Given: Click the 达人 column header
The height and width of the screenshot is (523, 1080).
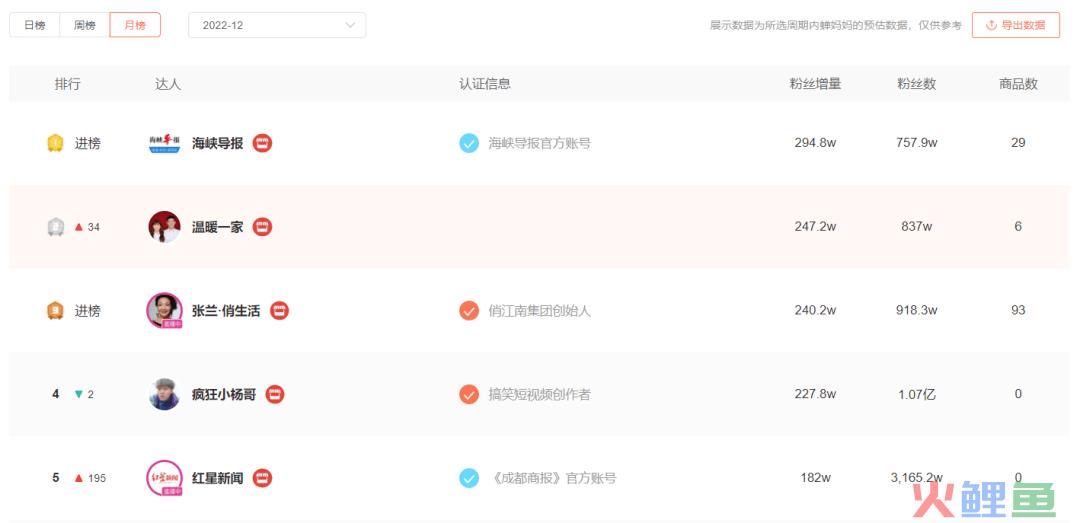Looking at the screenshot, I should pyautogui.click(x=168, y=84).
